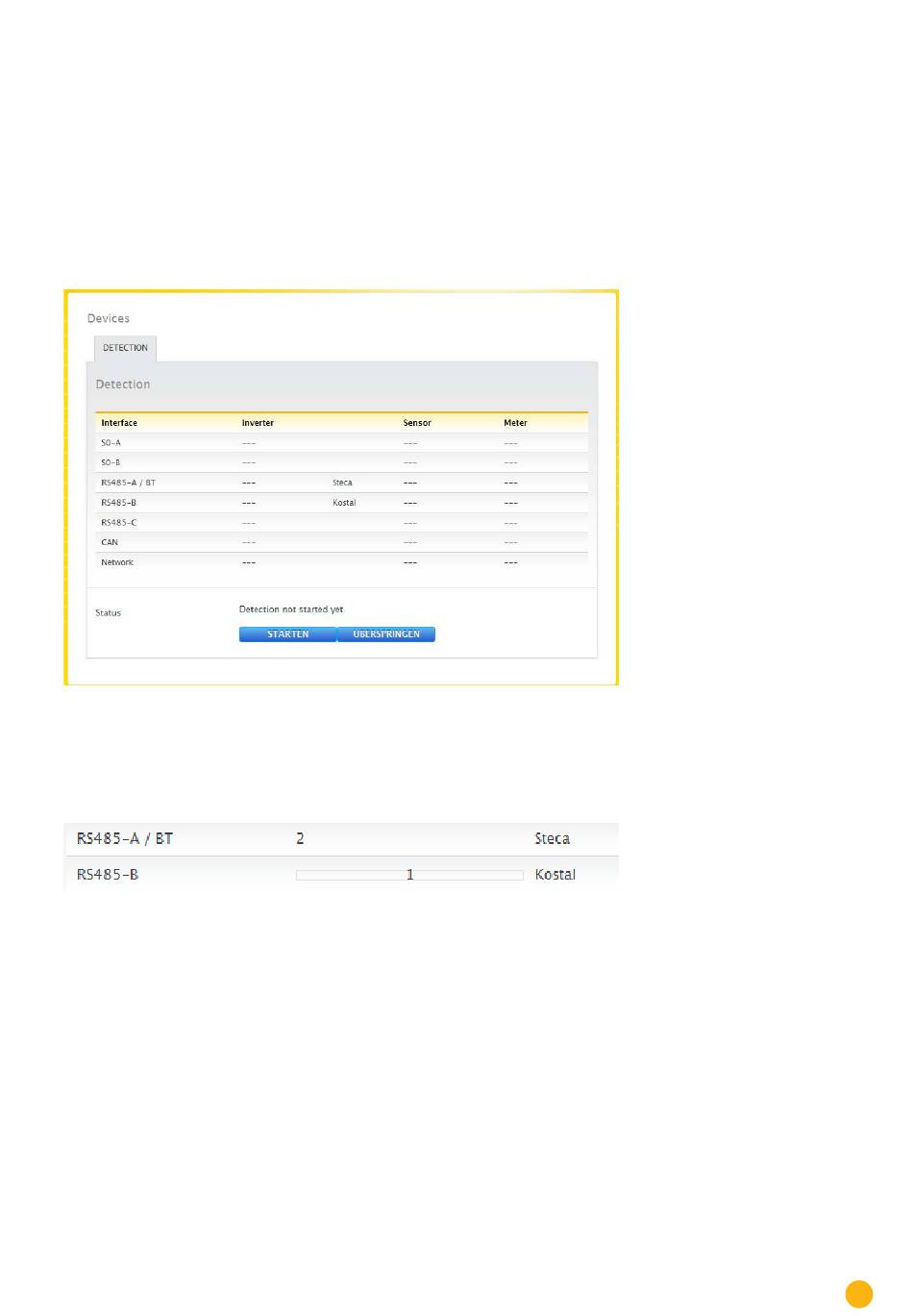Image resolution: width=913 pixels, height=1316 pixels.
Task: Click Kostal label in enlarged detail
Action: coord(555,875)
